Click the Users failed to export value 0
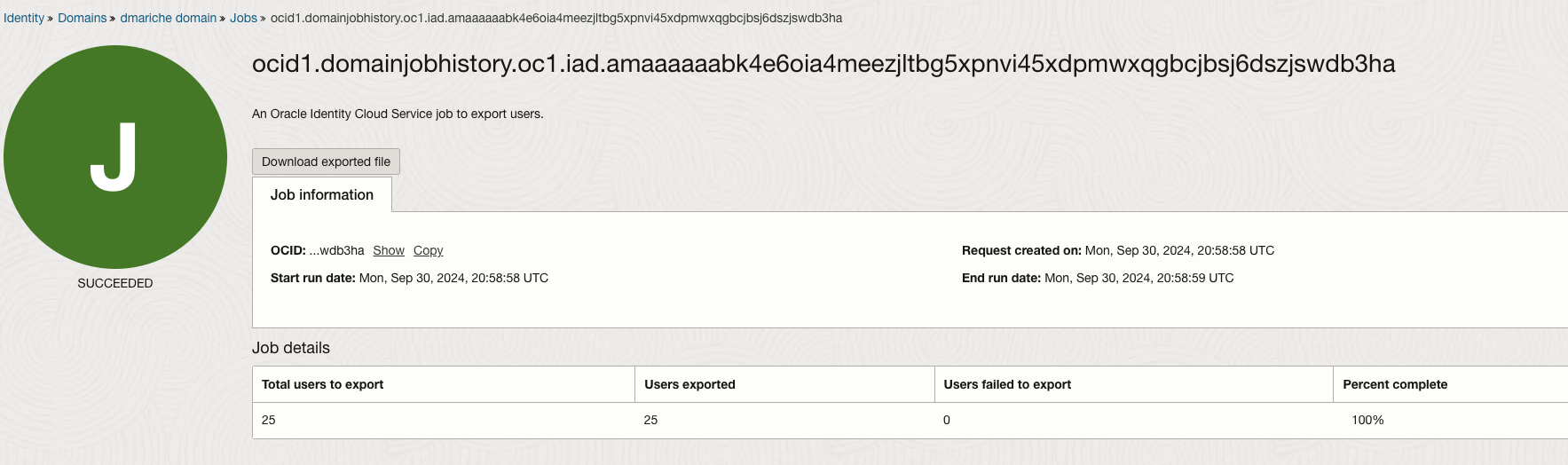1568x465 pixels. tap(947, 420)
